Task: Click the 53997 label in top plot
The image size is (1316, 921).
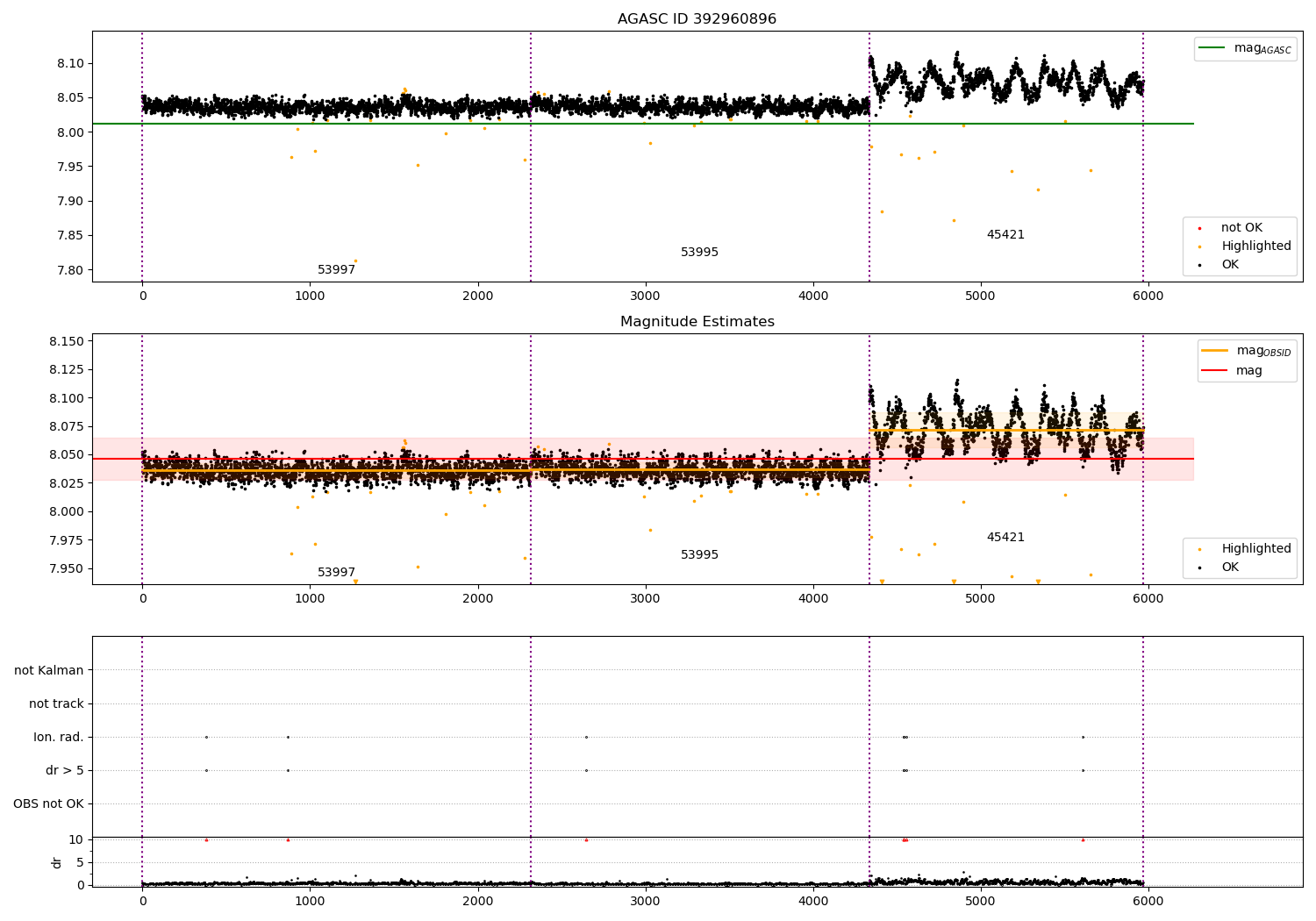Action: (x=336, y=270)
